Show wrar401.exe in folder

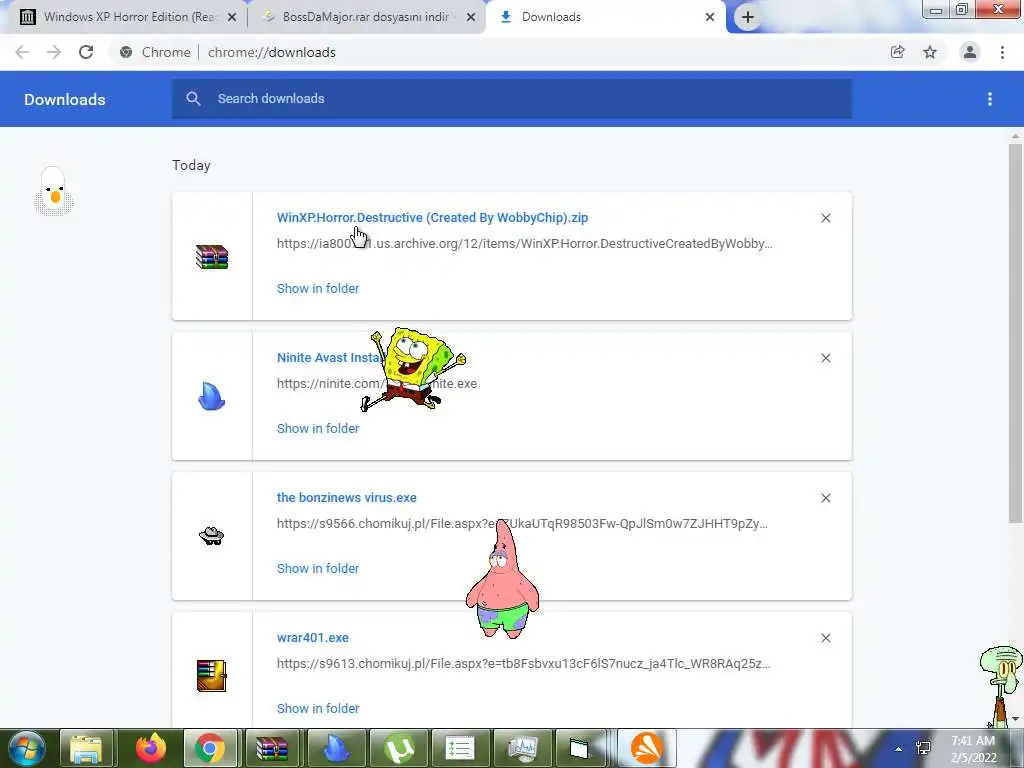318,708
